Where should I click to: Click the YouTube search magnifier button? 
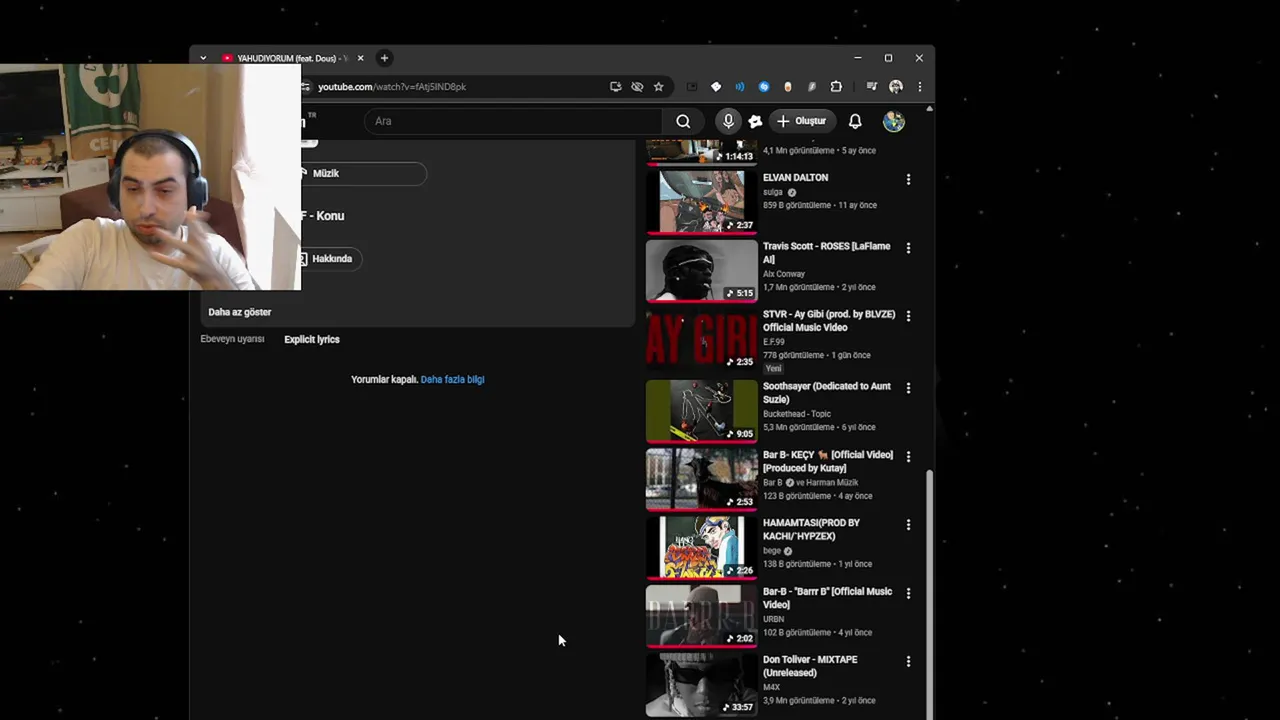683,121
